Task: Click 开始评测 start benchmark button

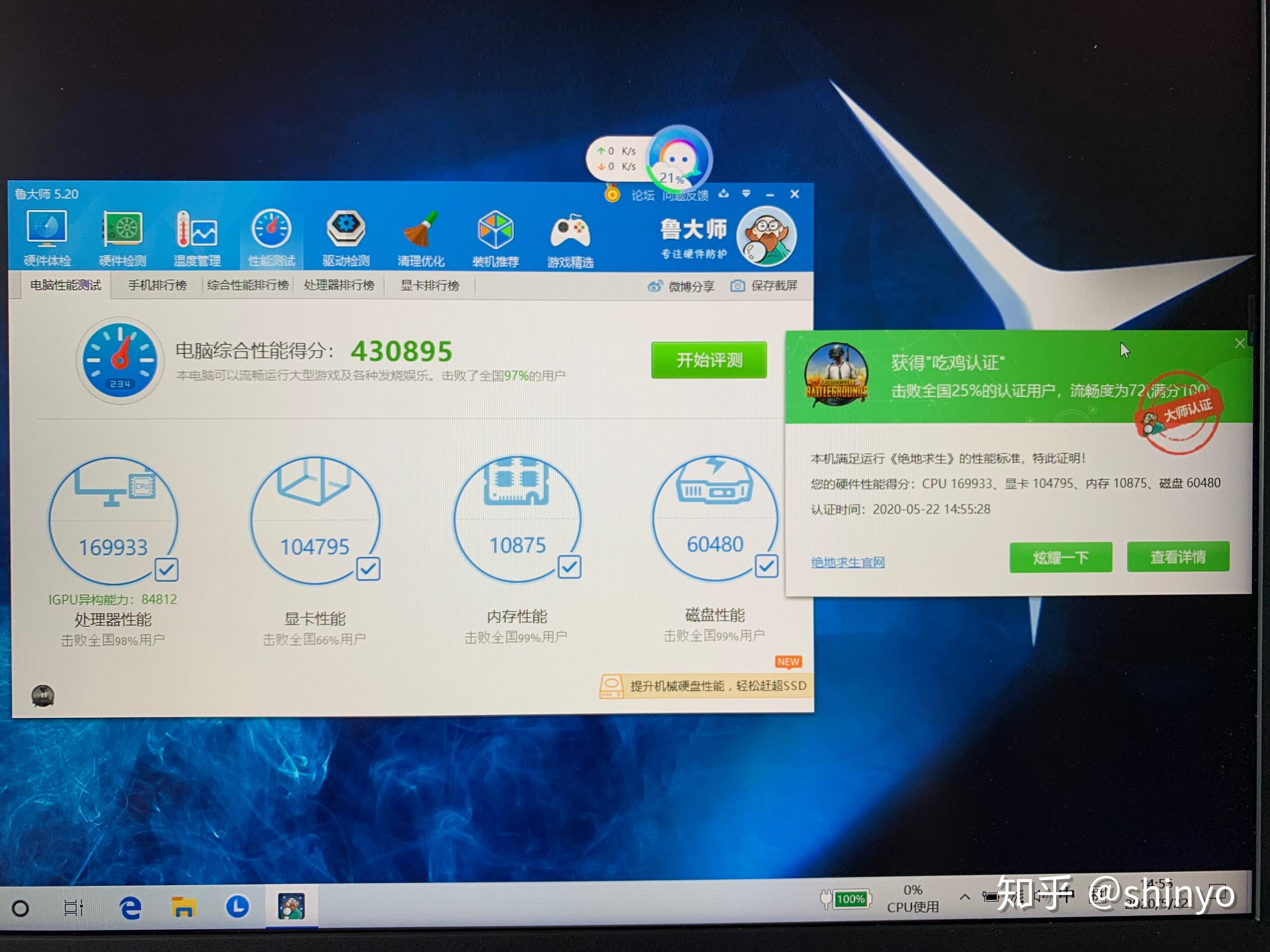Action: [x=709, y=360]
